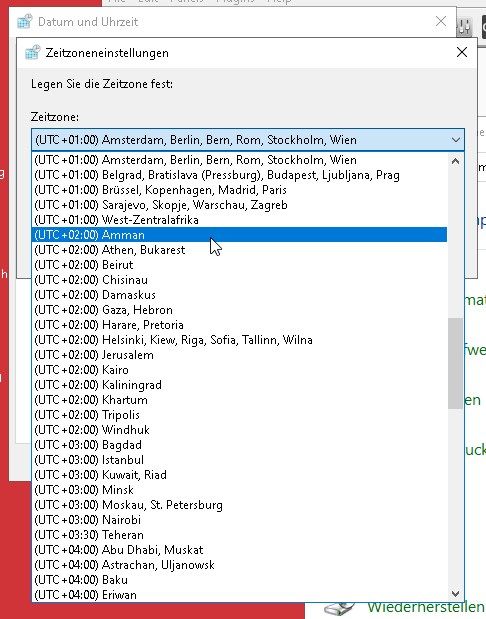Image resolution: width=486 pixels, height=619 pixels.
Task: Pick (UTC+02:00) Helsinki, Kiew, Riga option
Action: (x=239, y=340)
